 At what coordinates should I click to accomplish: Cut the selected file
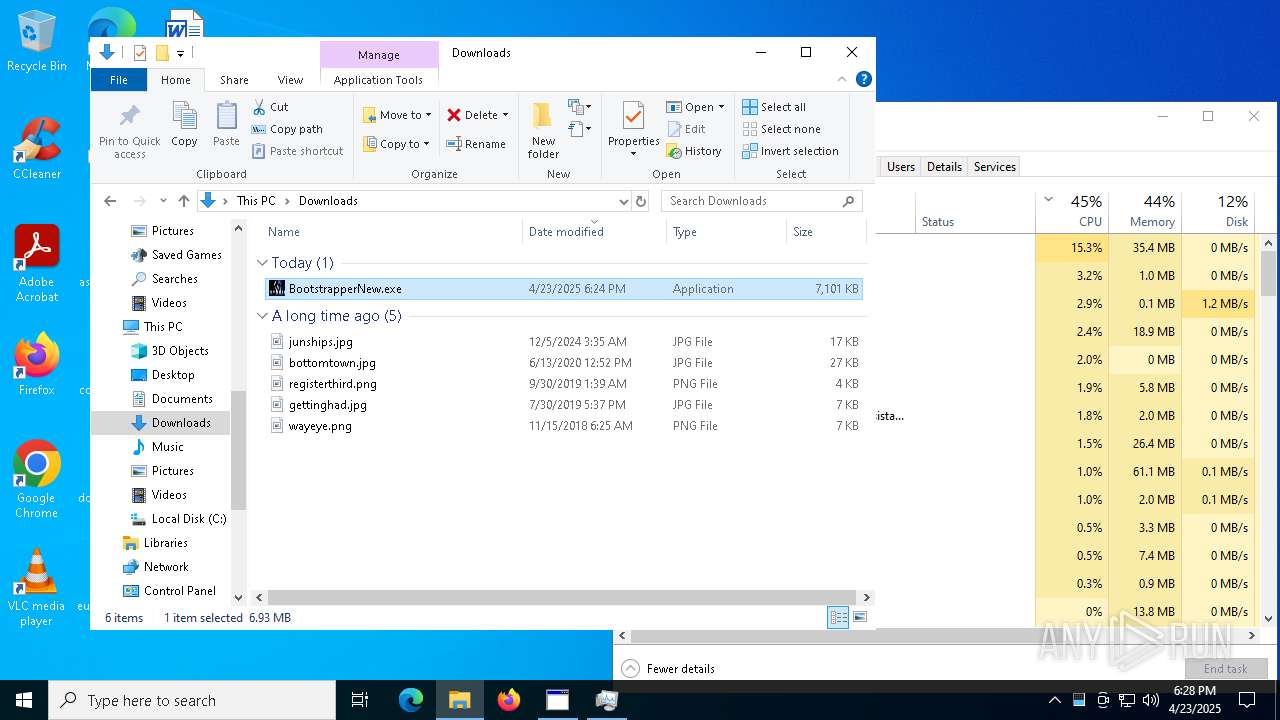[270, 107]
